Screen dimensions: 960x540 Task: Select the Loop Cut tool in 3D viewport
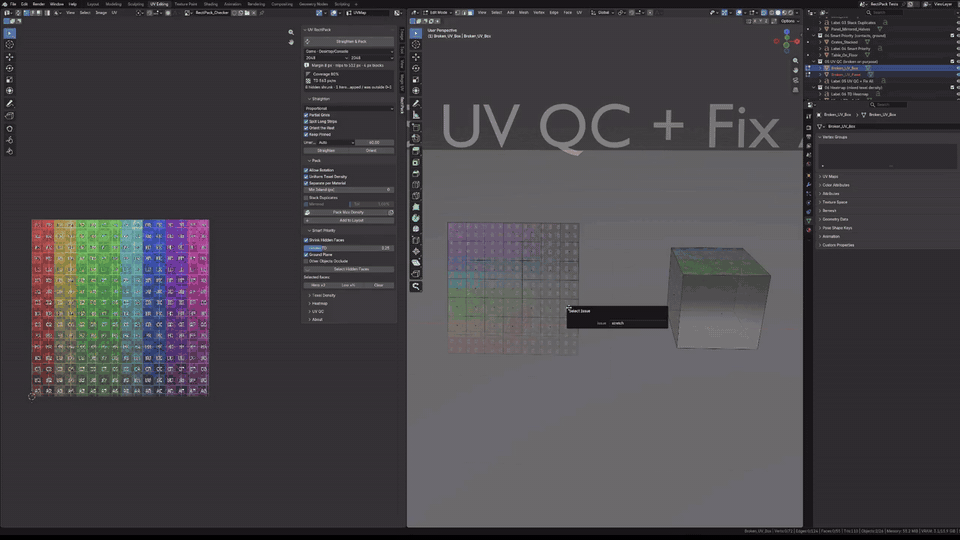click(416, 184)
